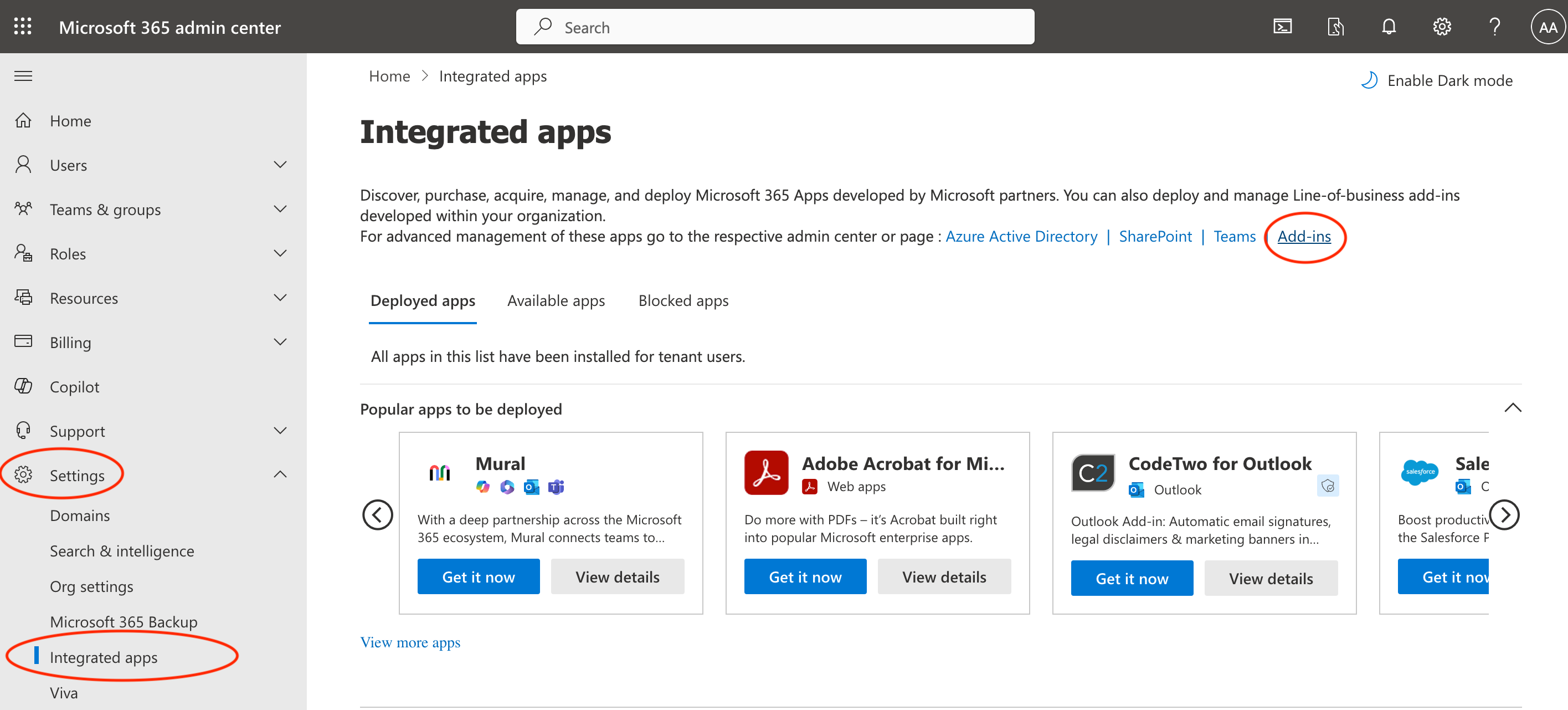Open the Add-ins link
1568x710 pixels.
pyautogui.click(x=1303, y=236)
